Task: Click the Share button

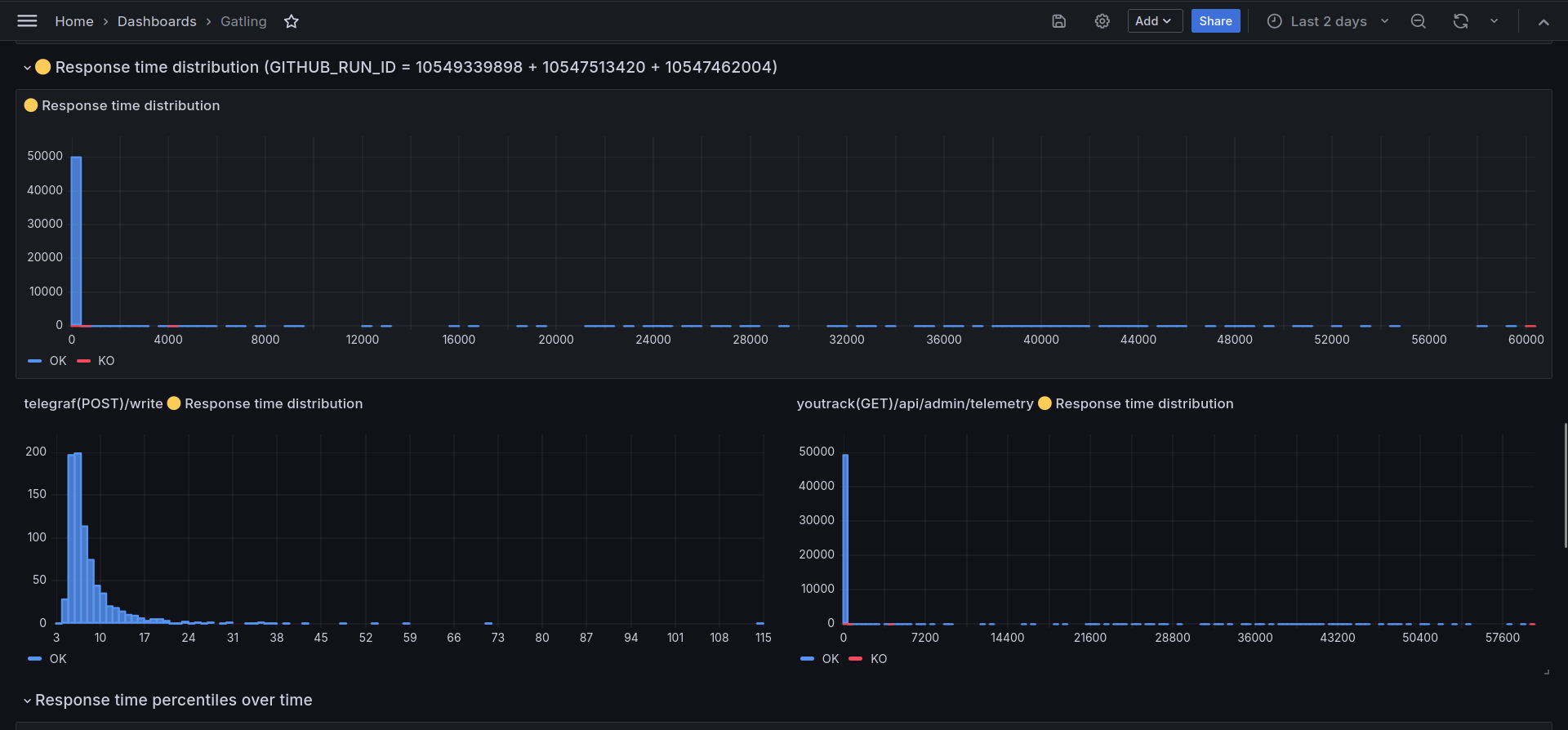Action: (1215, 21)
